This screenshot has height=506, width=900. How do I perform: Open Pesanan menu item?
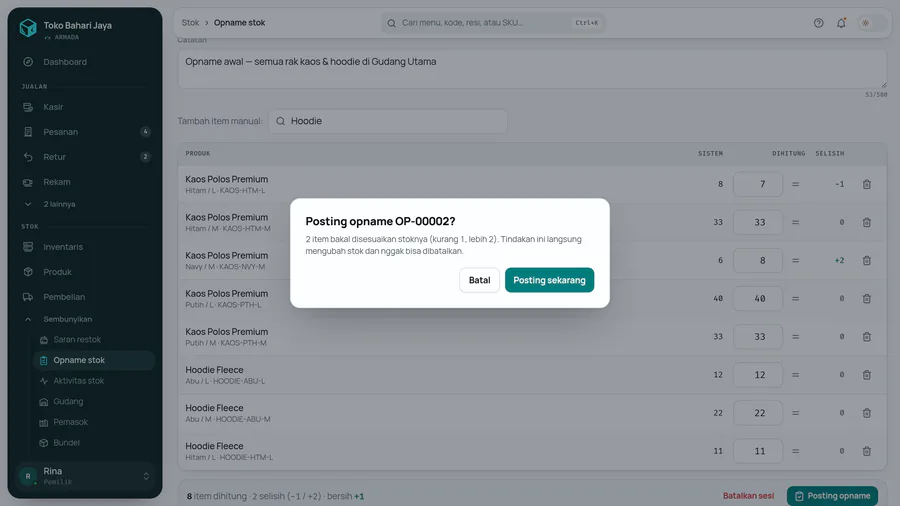click(85, 132)
